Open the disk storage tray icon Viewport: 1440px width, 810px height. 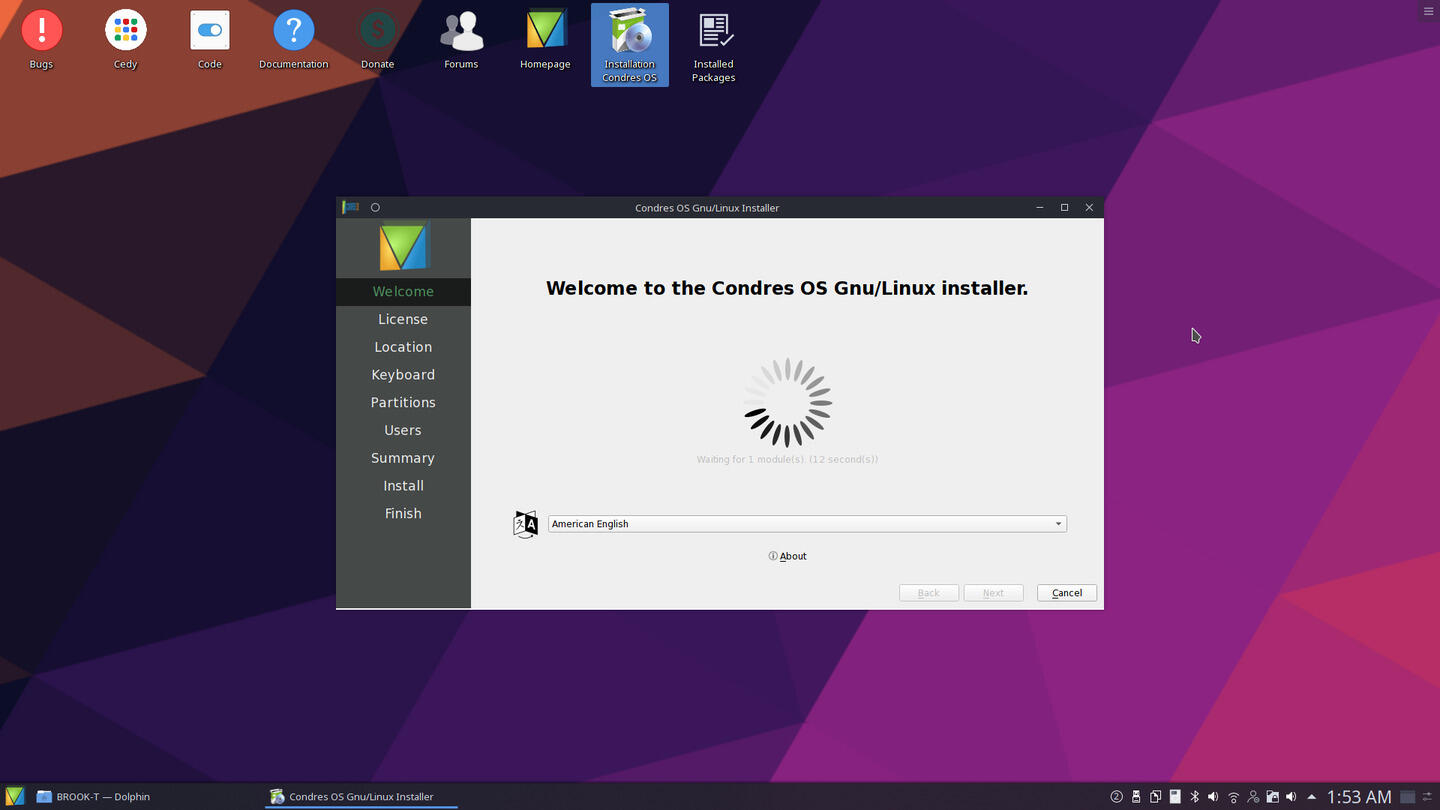[1175, 797]
